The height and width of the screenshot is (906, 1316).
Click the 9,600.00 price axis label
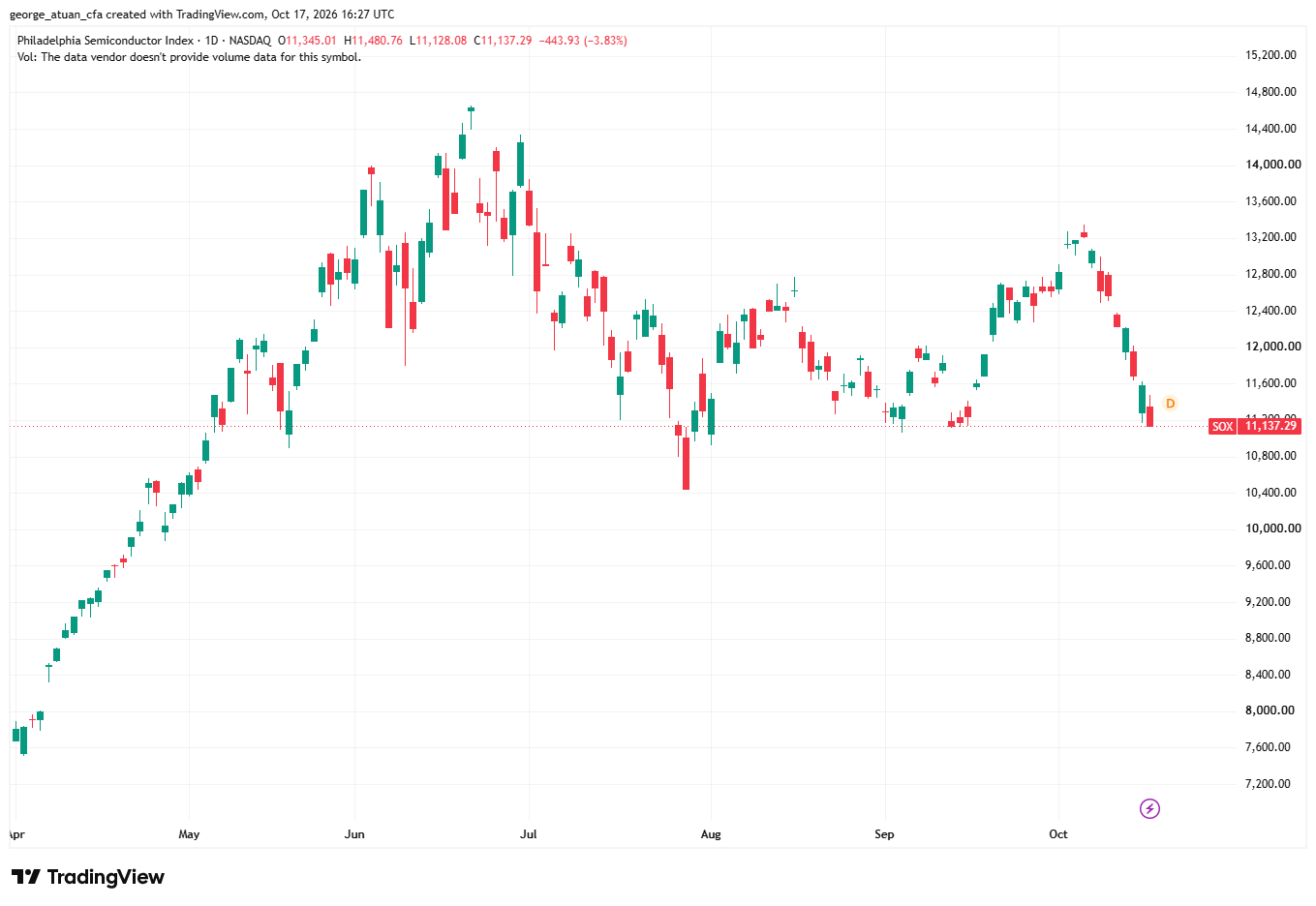pyautogui.click(x=1268, y=565)
